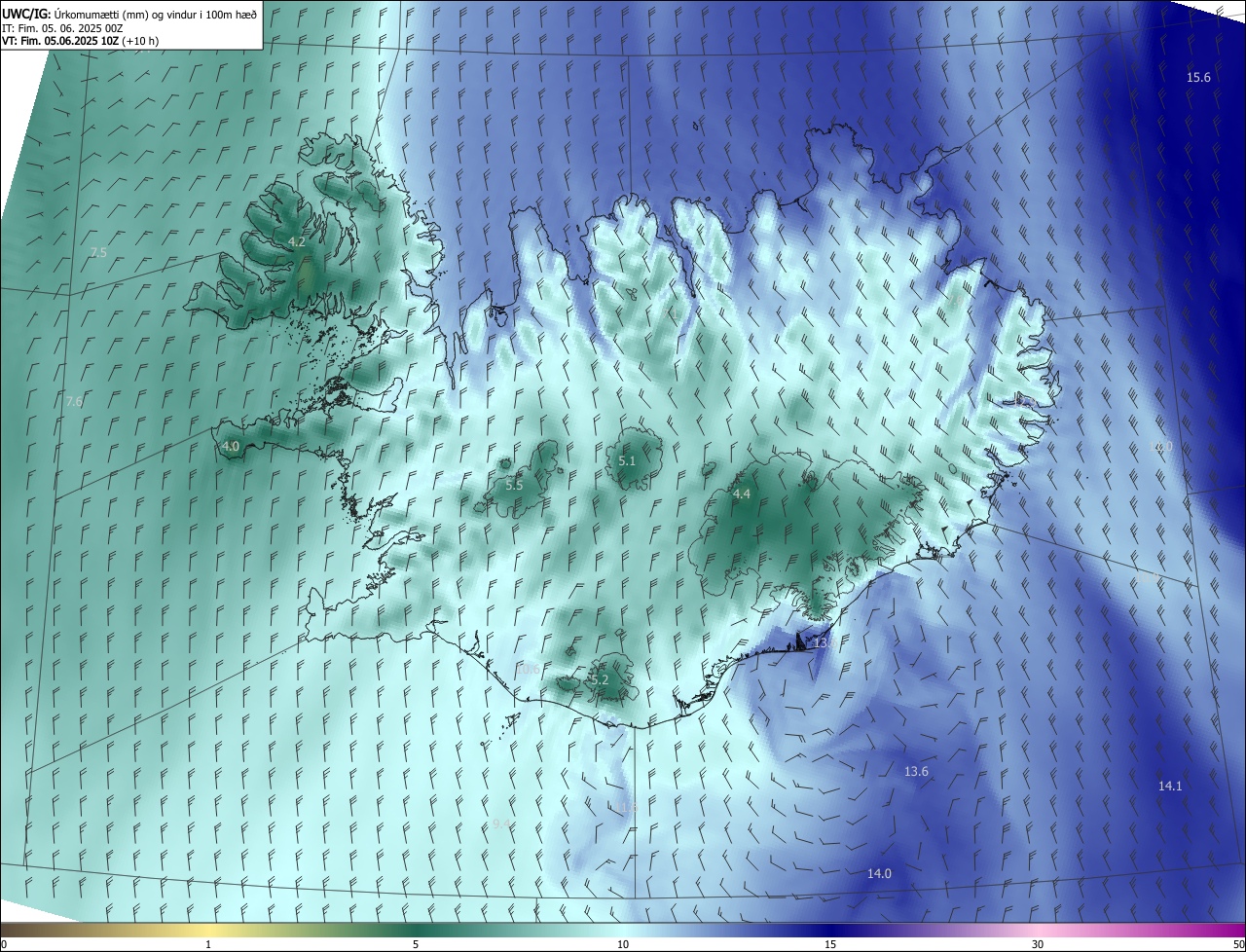The height and width of the screenshot is (952, 1246).
Task: Click the color scale tick label '0'
Action: (x=4, y=945)
